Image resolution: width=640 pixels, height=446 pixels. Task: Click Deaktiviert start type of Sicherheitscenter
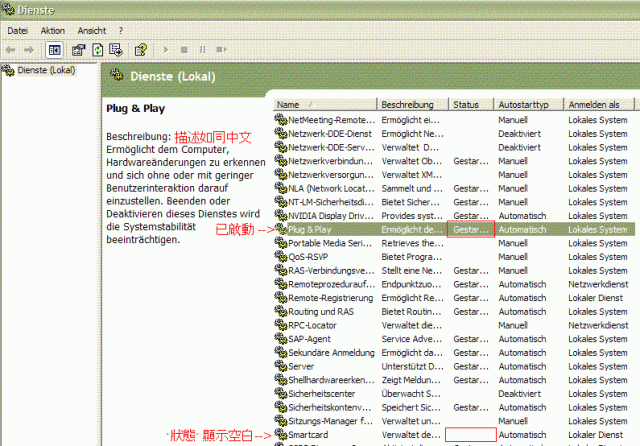click(519, 394)
